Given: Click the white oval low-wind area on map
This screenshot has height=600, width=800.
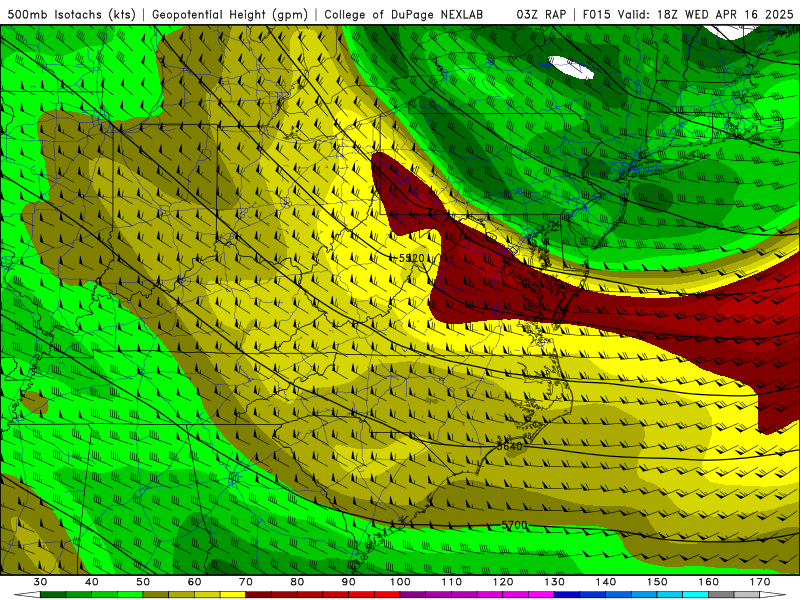Looking at the screenshot, I should coord(571,68).
